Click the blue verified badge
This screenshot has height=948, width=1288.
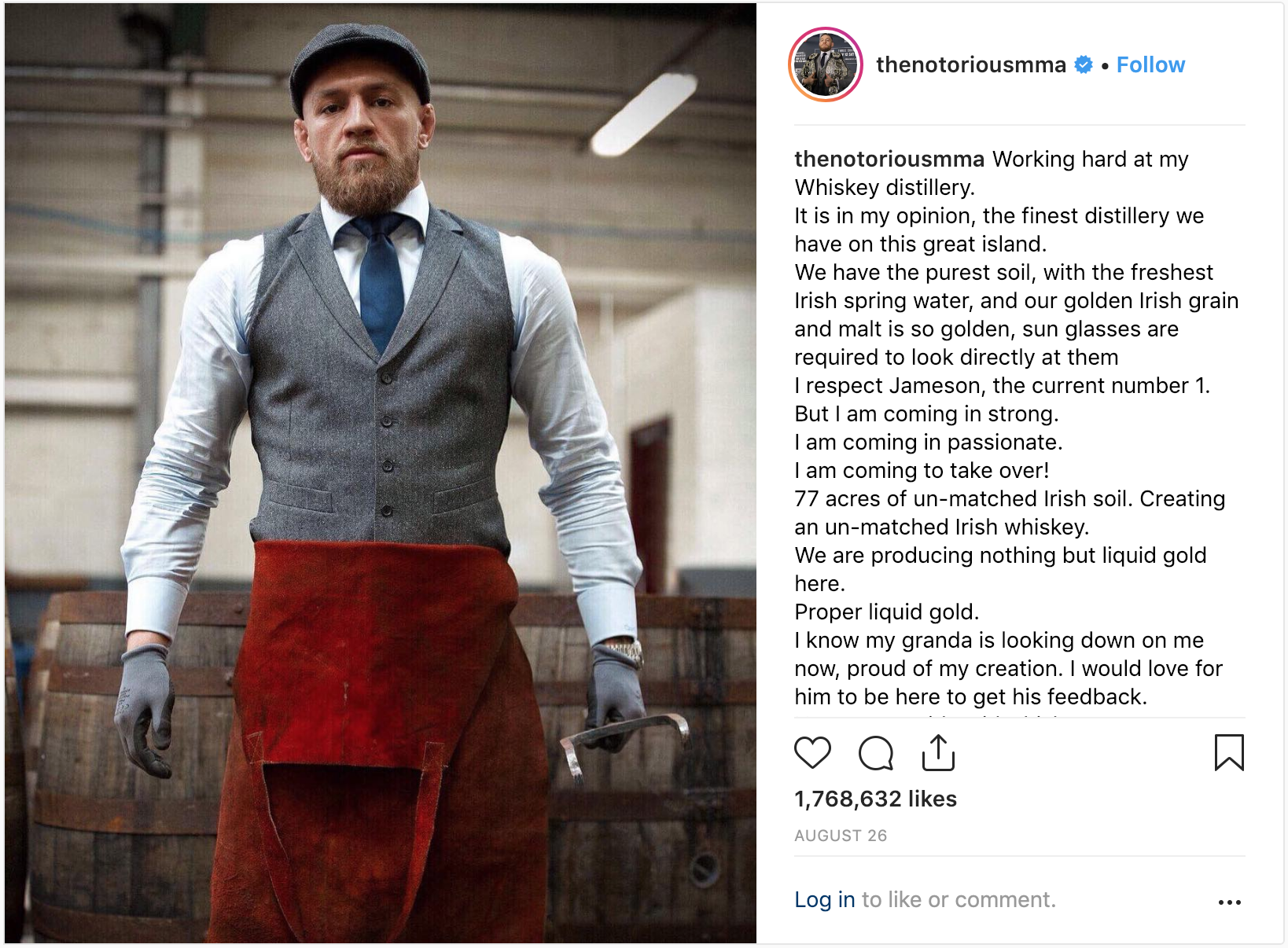(1084, 65)
